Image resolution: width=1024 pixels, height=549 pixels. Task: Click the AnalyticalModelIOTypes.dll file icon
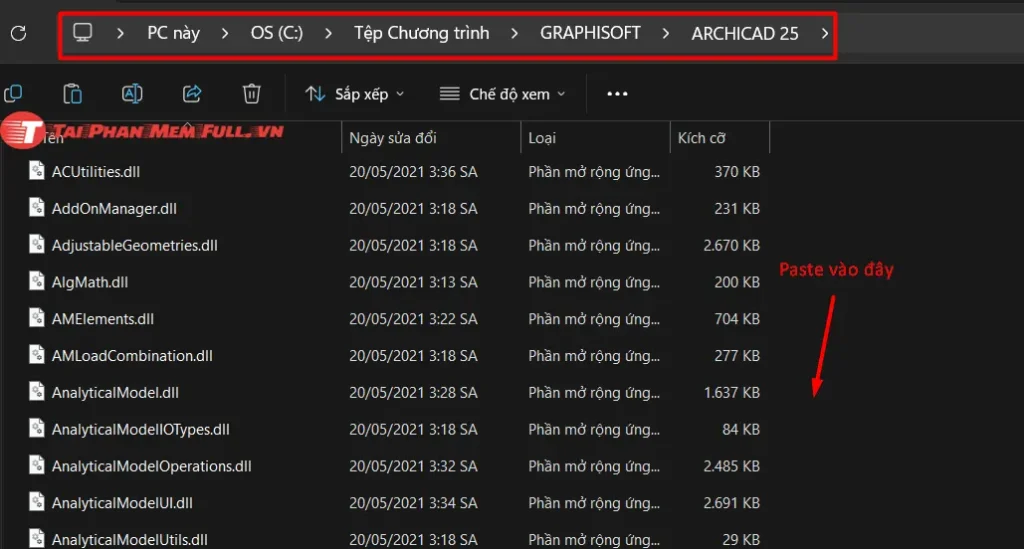pos(37,428)
